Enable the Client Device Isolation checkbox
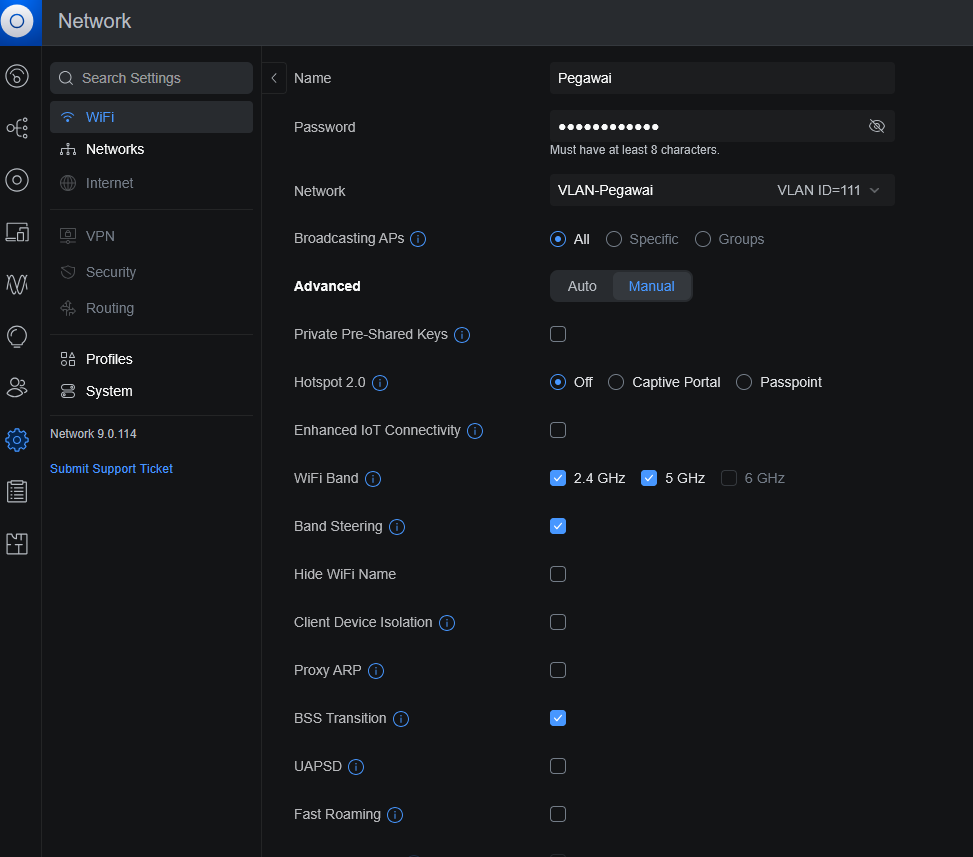 pyautogui.click(x=558, y=622)
